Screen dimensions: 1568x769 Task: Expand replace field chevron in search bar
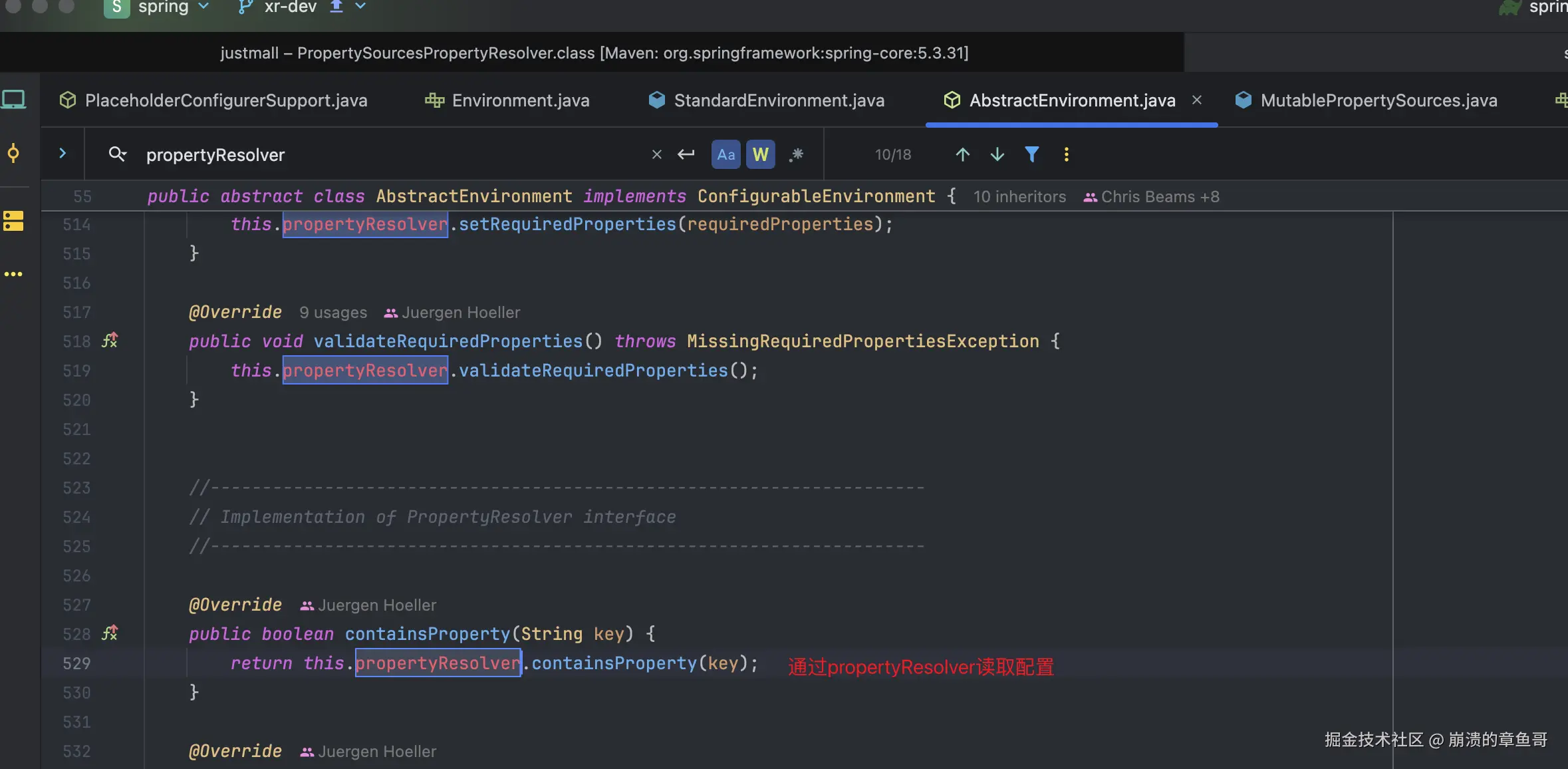tap(63, 154)
